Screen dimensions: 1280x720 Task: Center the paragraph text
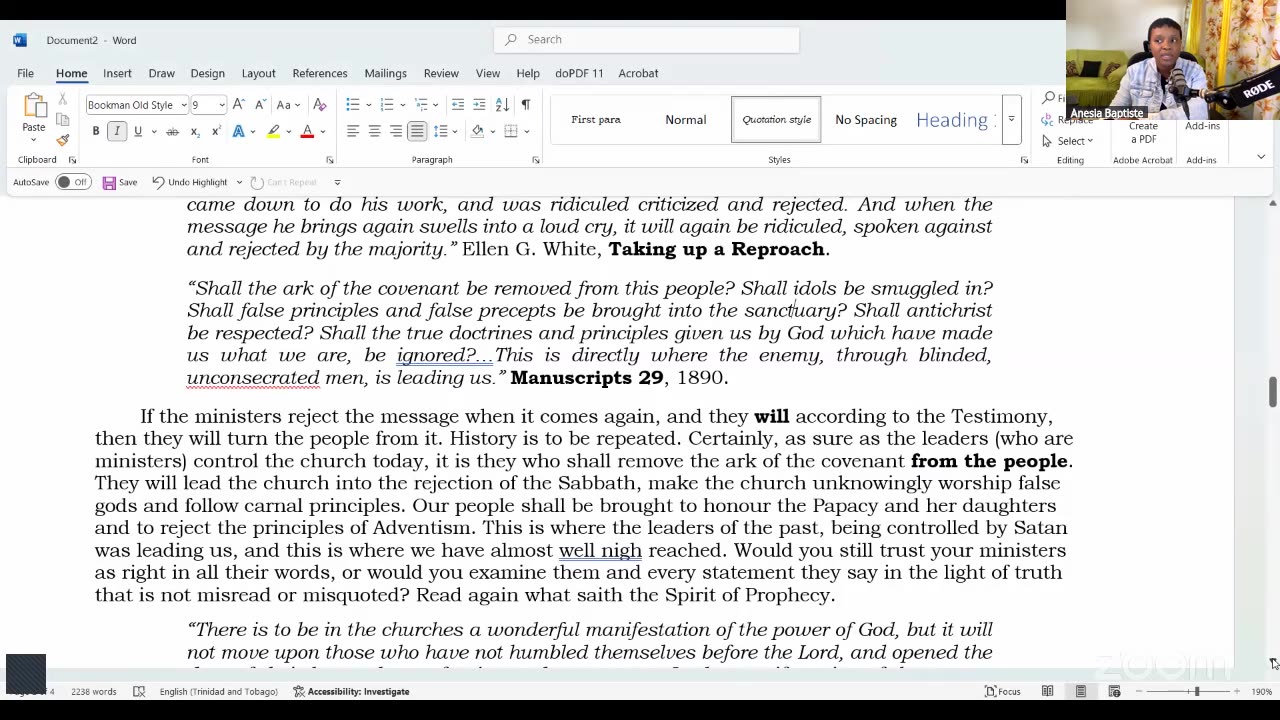point(374,132)
